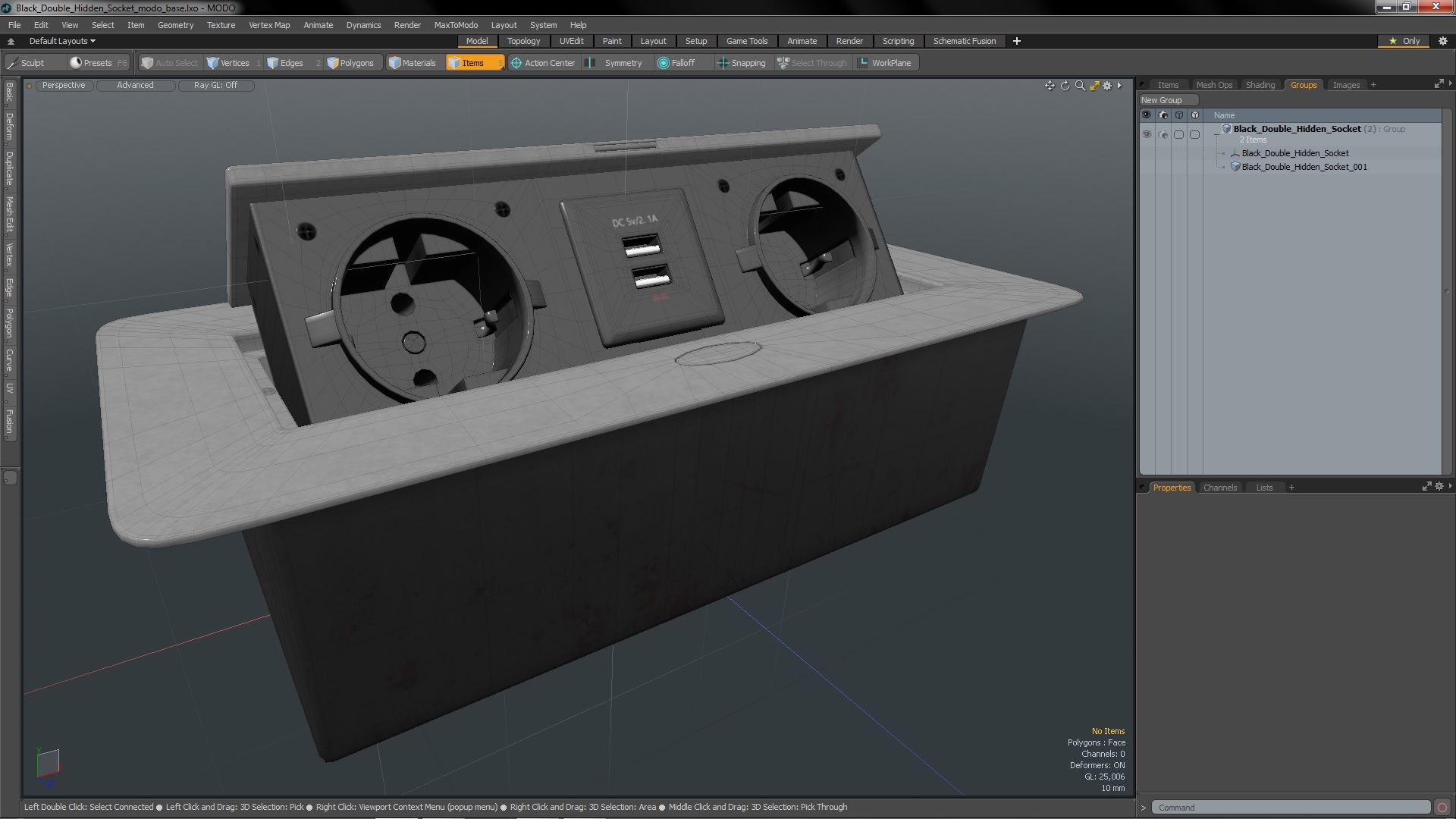Toggle render camera icon of the group row

(1163, 134)
